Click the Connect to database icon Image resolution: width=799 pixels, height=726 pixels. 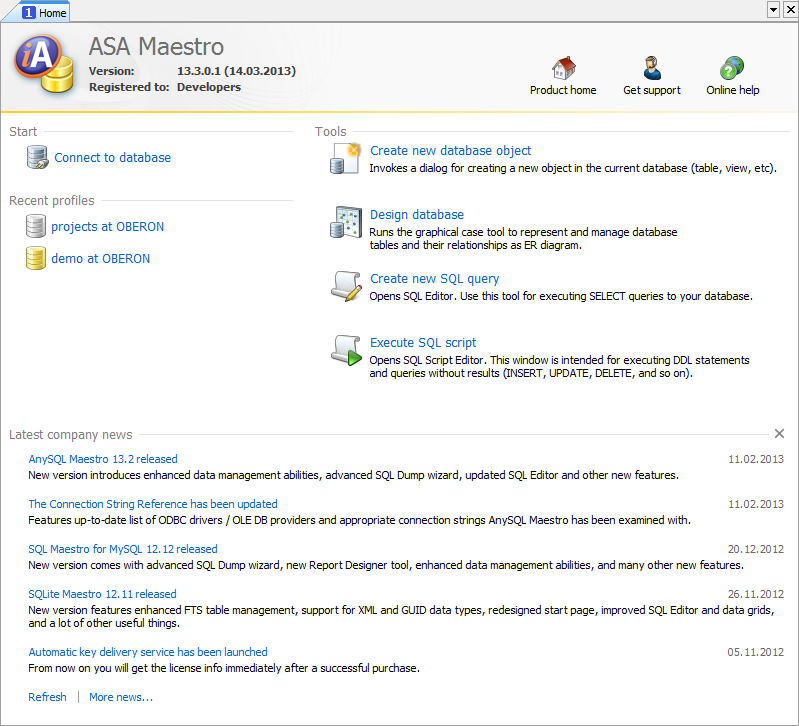[x=37, y=157]
